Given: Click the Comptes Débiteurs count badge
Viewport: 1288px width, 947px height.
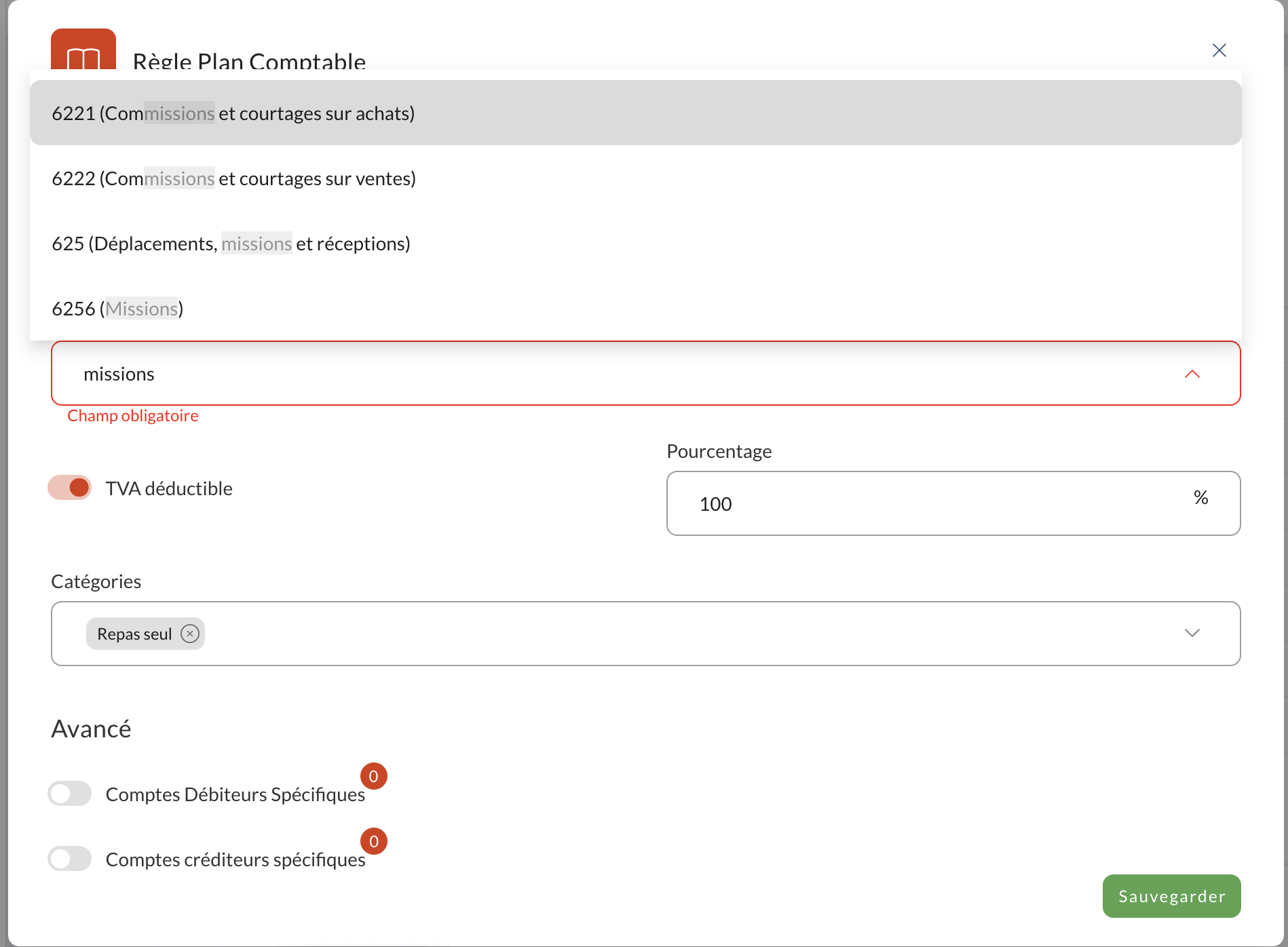Looking at the screenshot, I should 373,776.
